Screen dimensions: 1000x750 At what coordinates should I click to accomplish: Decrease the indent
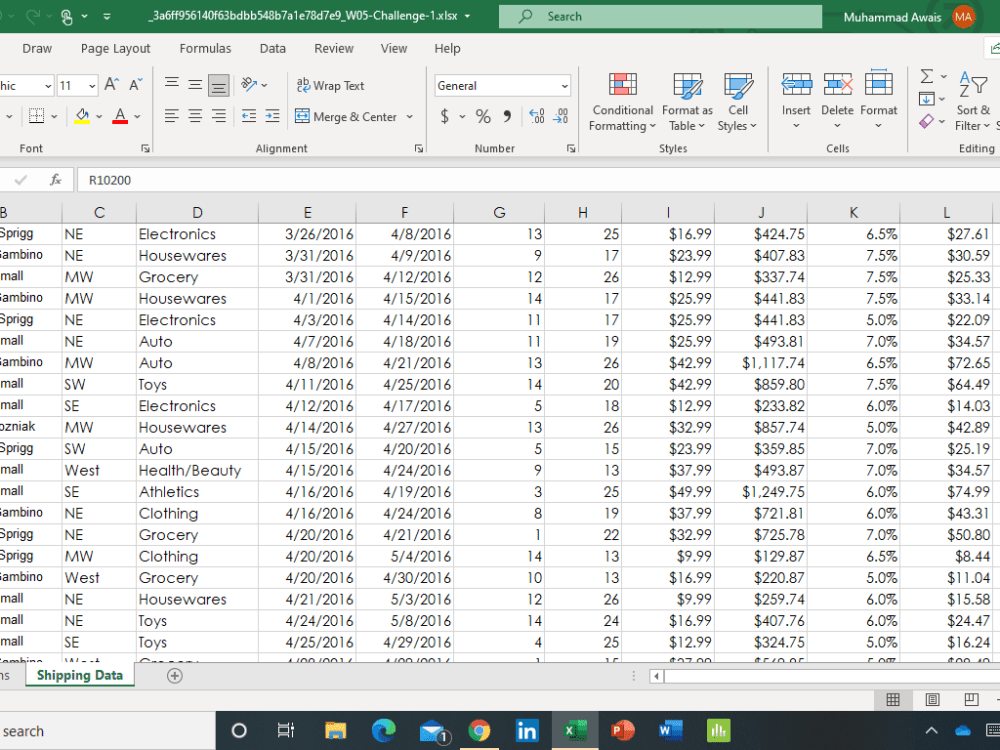[x=249, y=116]
